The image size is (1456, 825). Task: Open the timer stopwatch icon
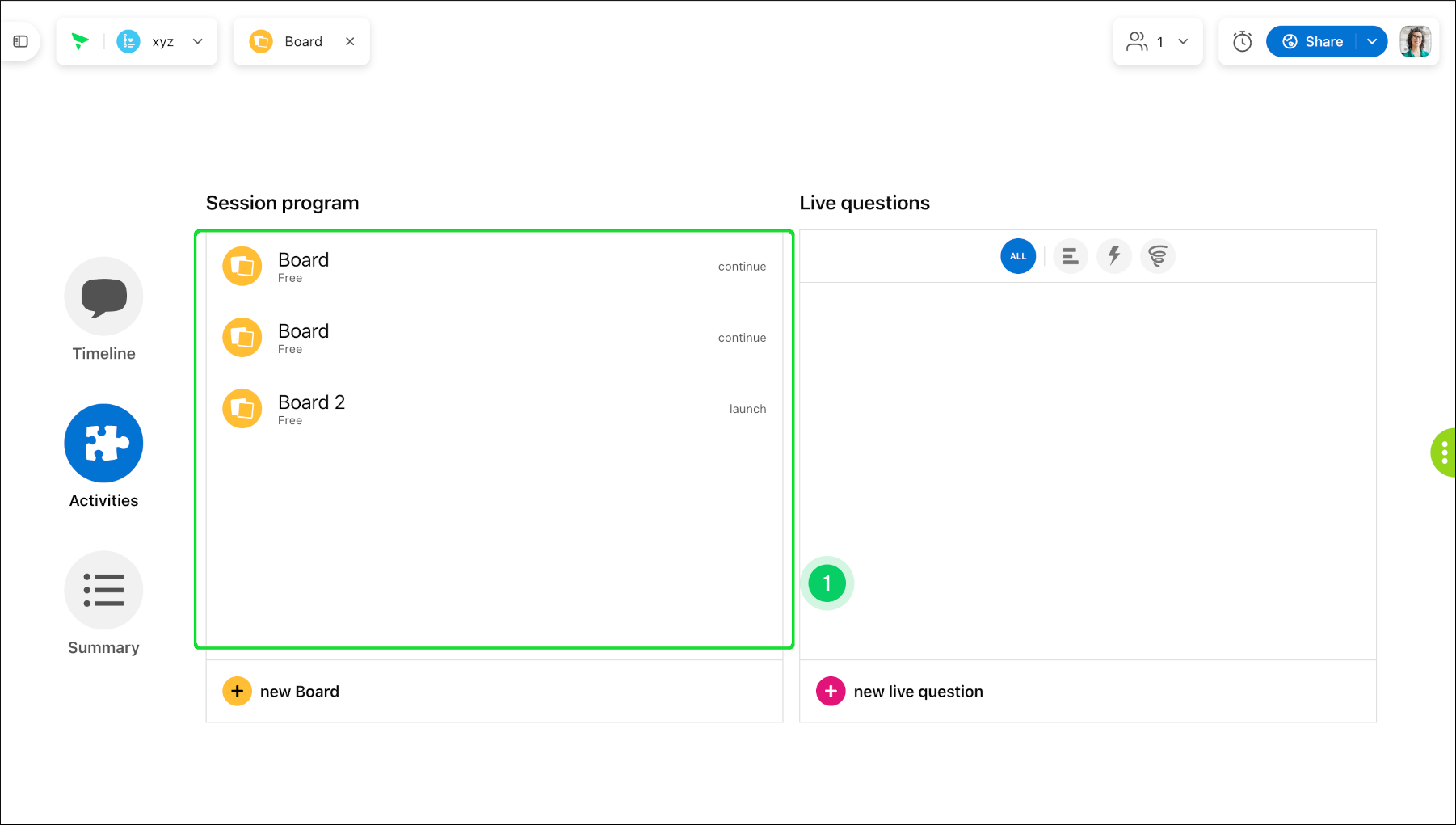[x=1242, y=41]
